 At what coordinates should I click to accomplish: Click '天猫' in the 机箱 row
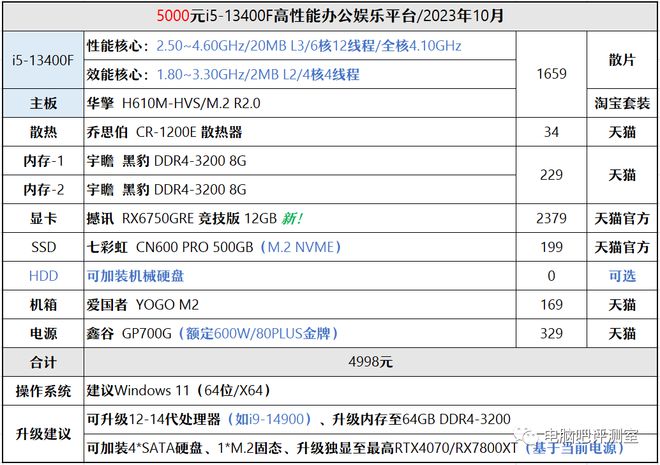point(622,305)
